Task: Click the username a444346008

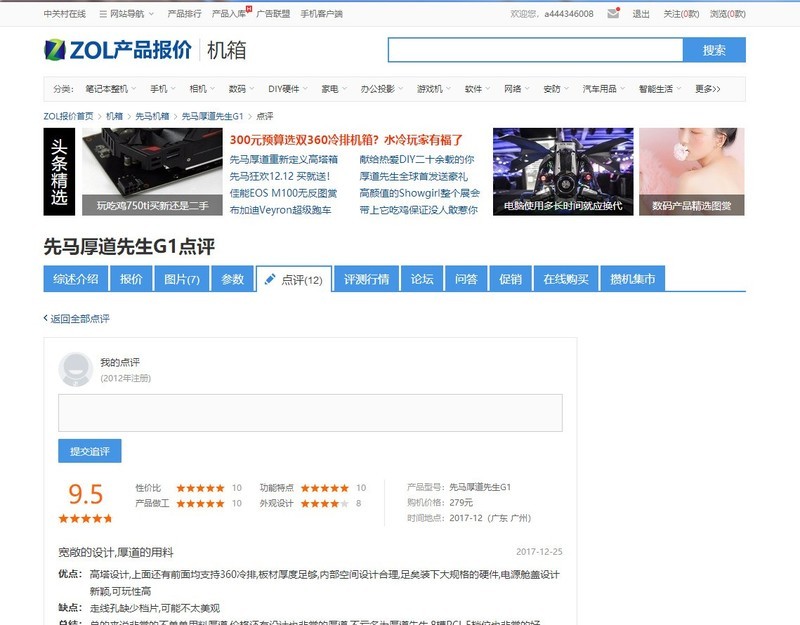Action: [x=568, y=14]
